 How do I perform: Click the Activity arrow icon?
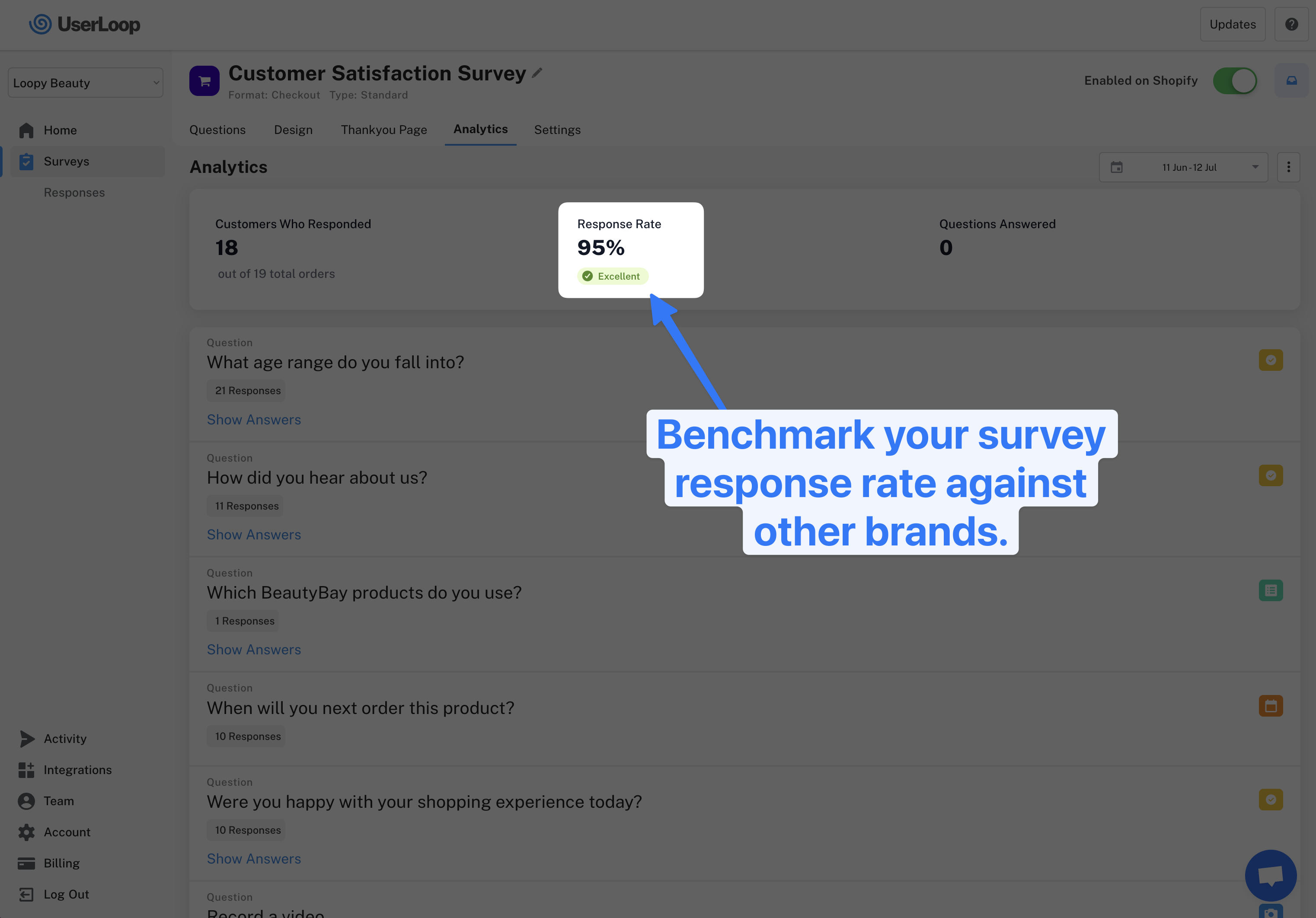click(27, 739)
